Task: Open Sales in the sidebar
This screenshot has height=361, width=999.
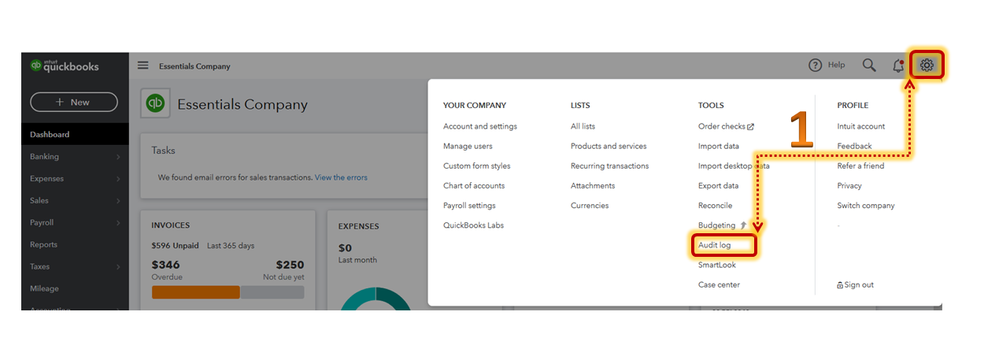Action: coord(39,201)
